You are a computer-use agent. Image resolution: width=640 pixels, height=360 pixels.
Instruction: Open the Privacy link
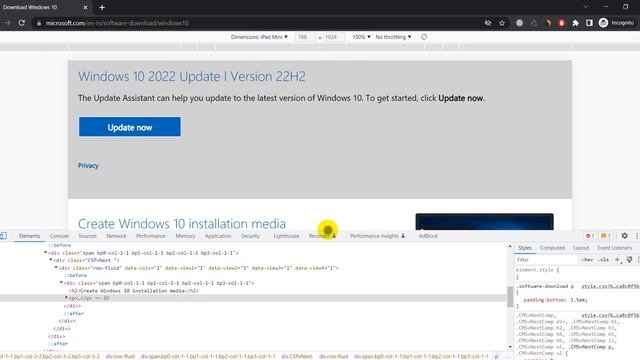88,165
